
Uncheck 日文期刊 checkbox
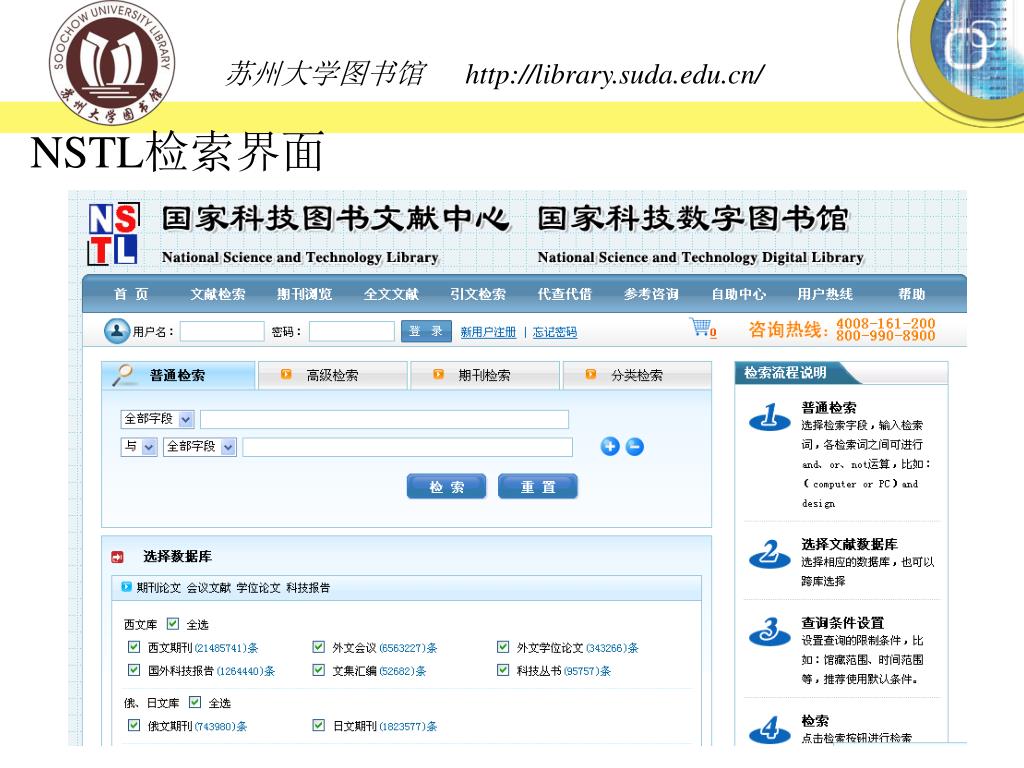click(319, 725)
